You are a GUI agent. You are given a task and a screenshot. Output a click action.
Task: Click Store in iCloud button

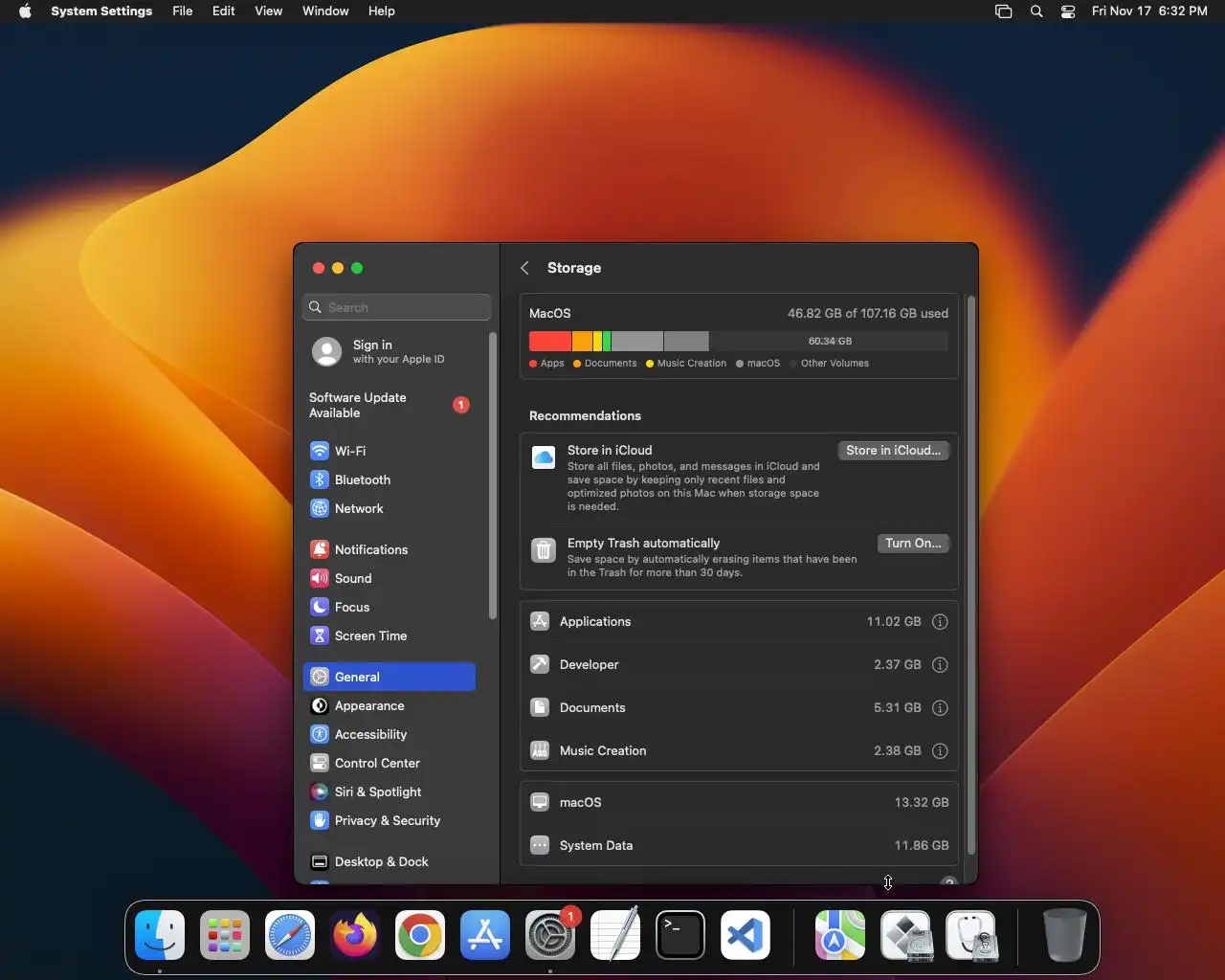[x=894, y=451]
